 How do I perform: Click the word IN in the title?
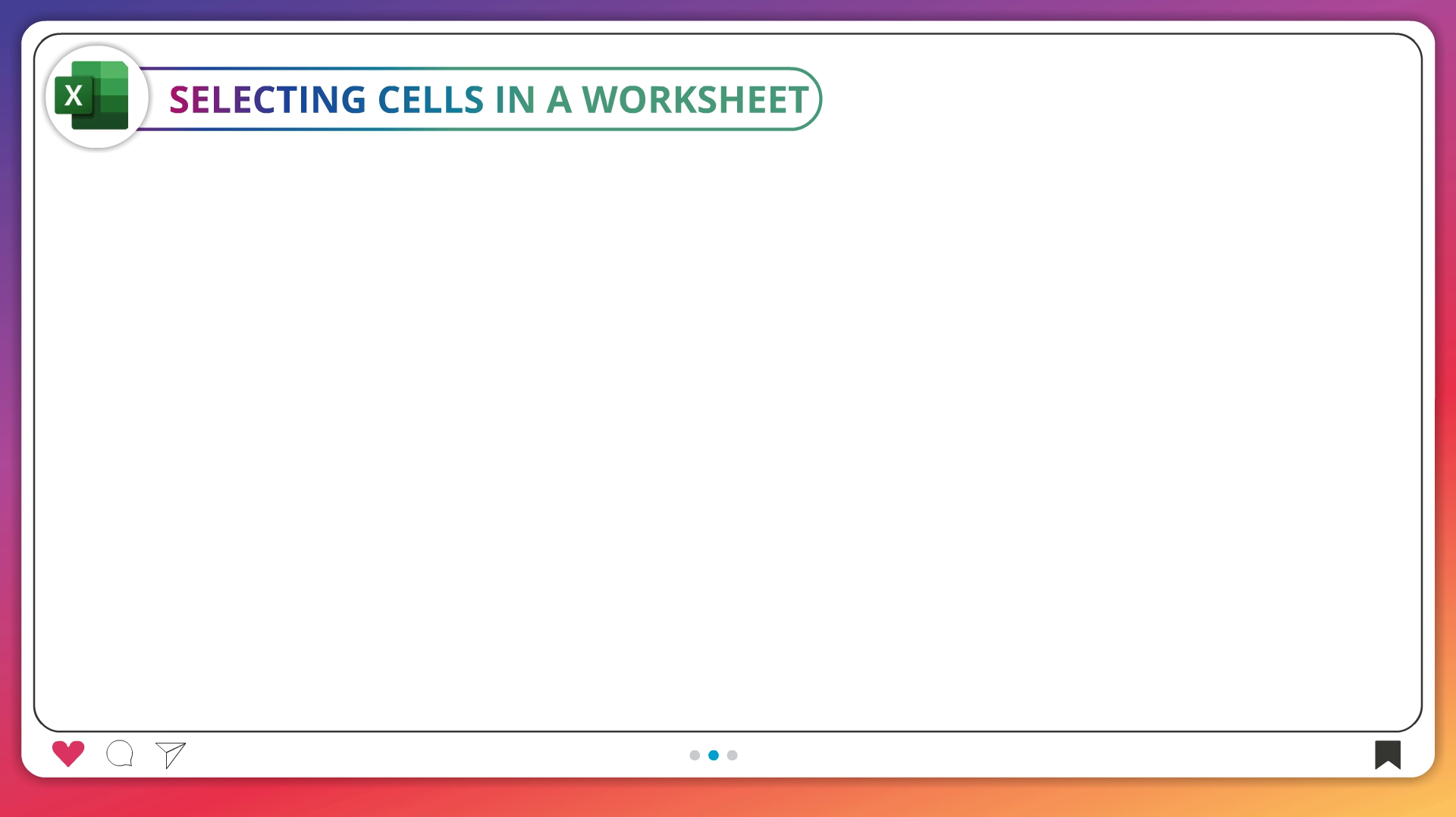click(515, 100)
